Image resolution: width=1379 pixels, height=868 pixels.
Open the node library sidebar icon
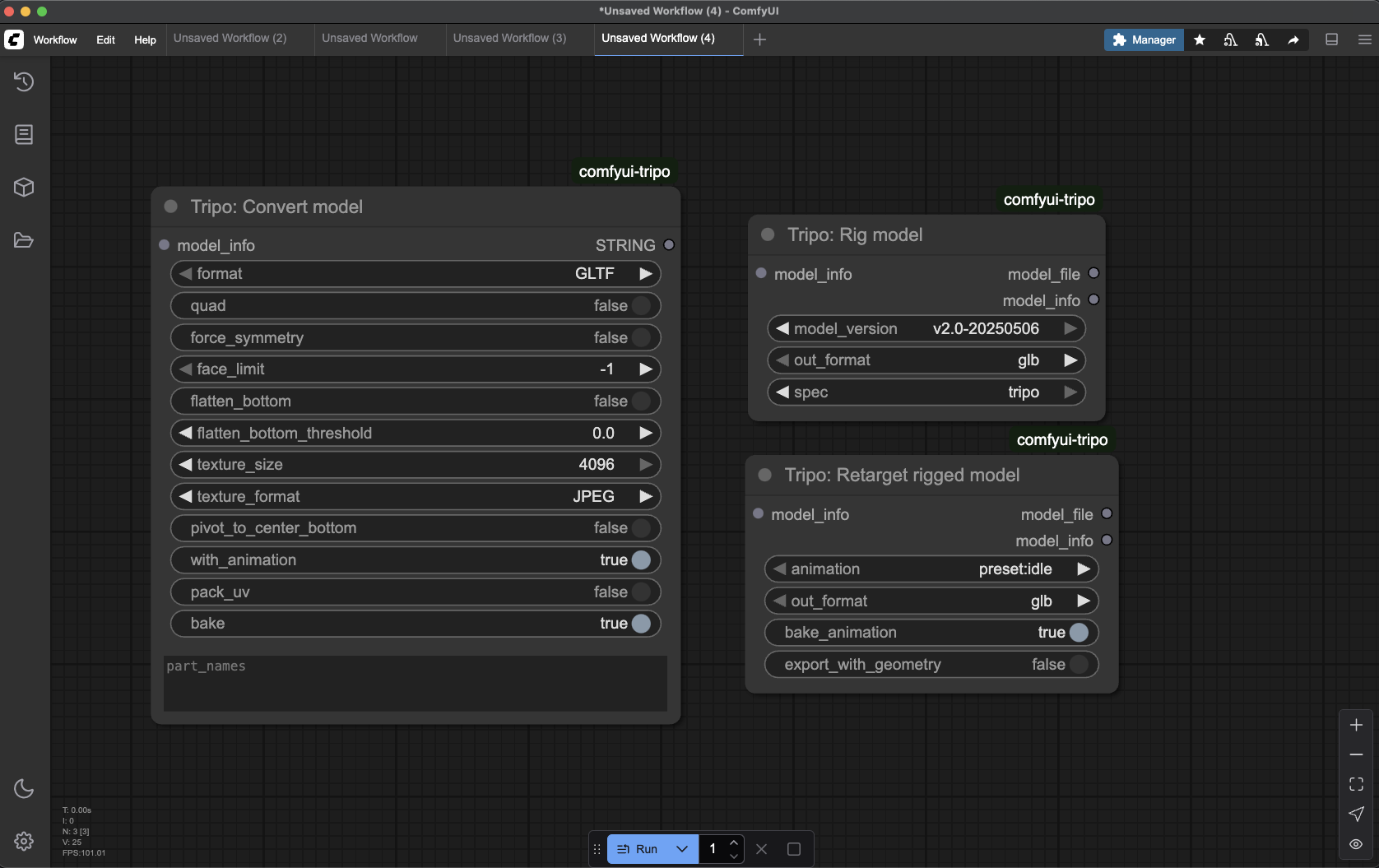point(24,134)
